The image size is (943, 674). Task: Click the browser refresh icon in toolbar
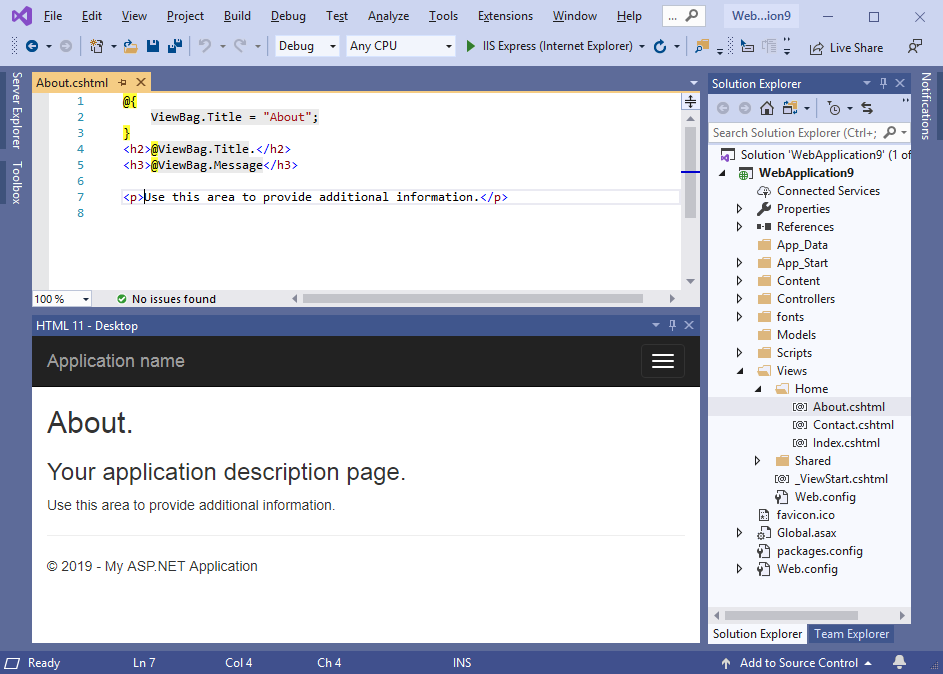(660, 46)
